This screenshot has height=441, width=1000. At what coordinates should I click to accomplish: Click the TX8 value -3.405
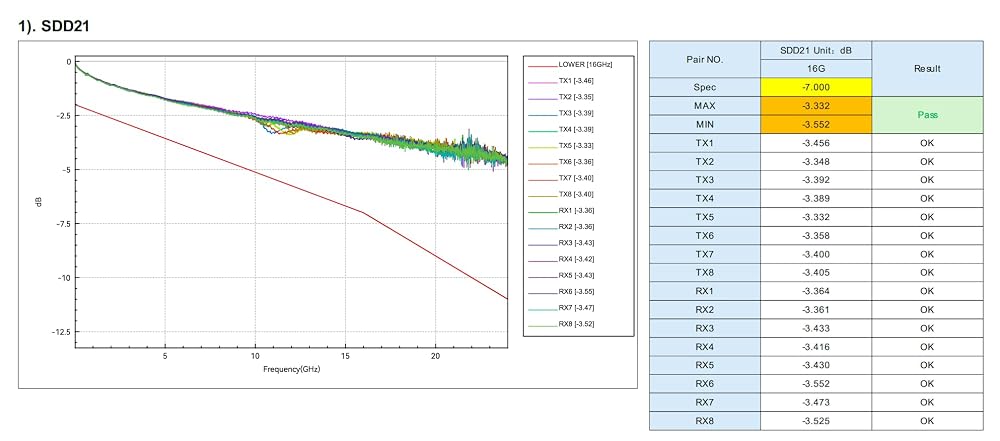(816, 273)
